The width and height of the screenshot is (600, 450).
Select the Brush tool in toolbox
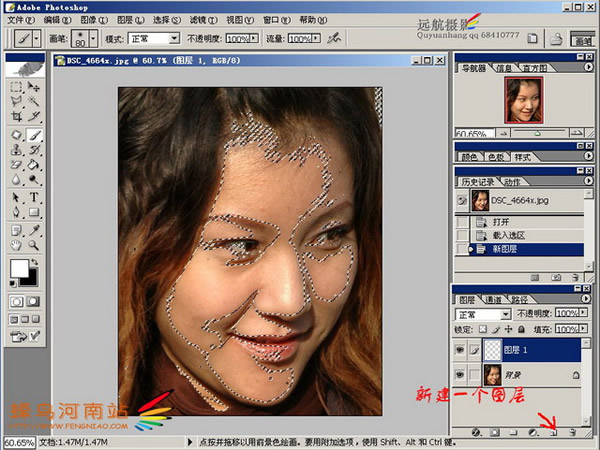click(x=34, y=135)
